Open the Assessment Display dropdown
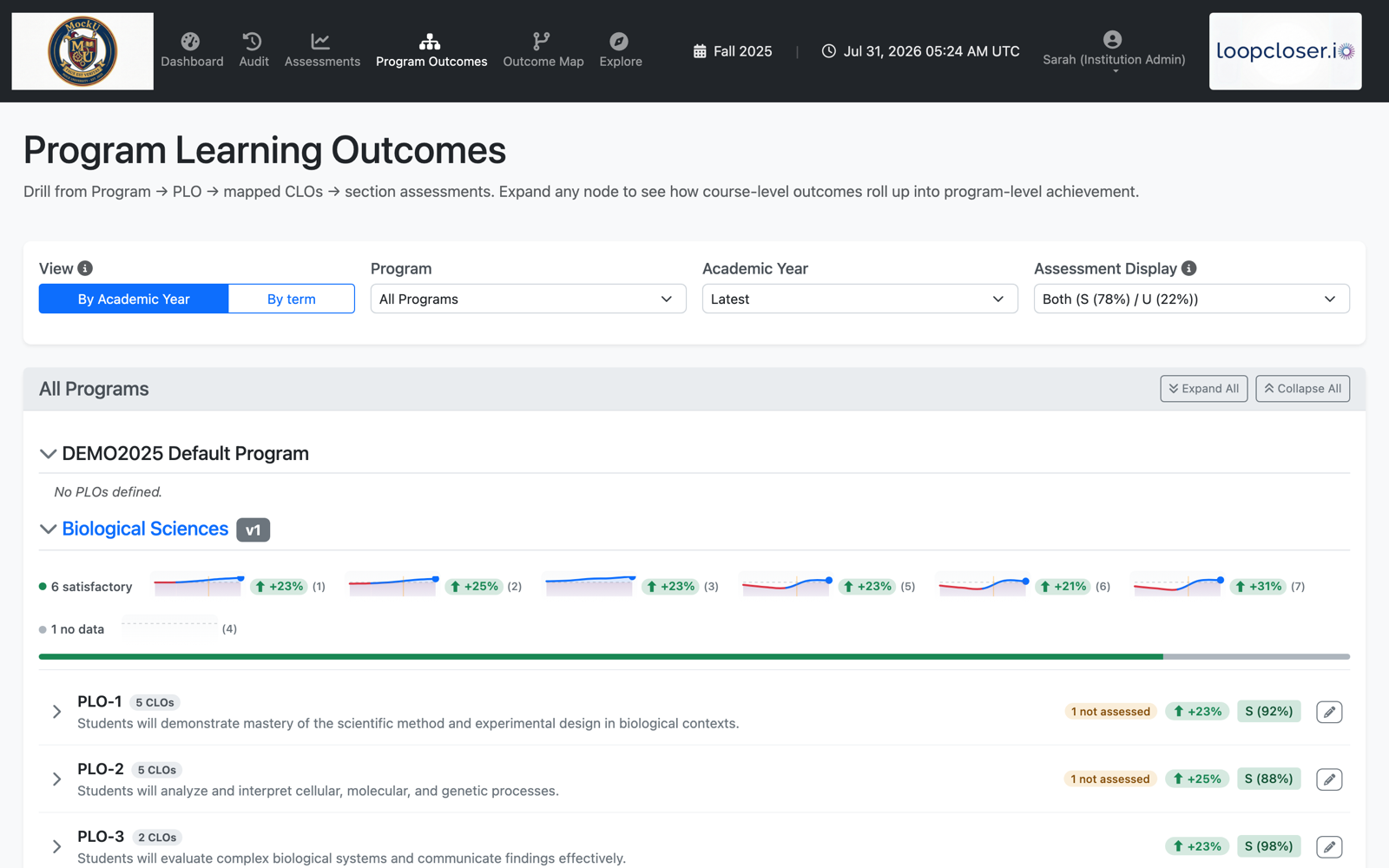The height and width of the screenshot is (868, 1389). tap(1191, 299)
